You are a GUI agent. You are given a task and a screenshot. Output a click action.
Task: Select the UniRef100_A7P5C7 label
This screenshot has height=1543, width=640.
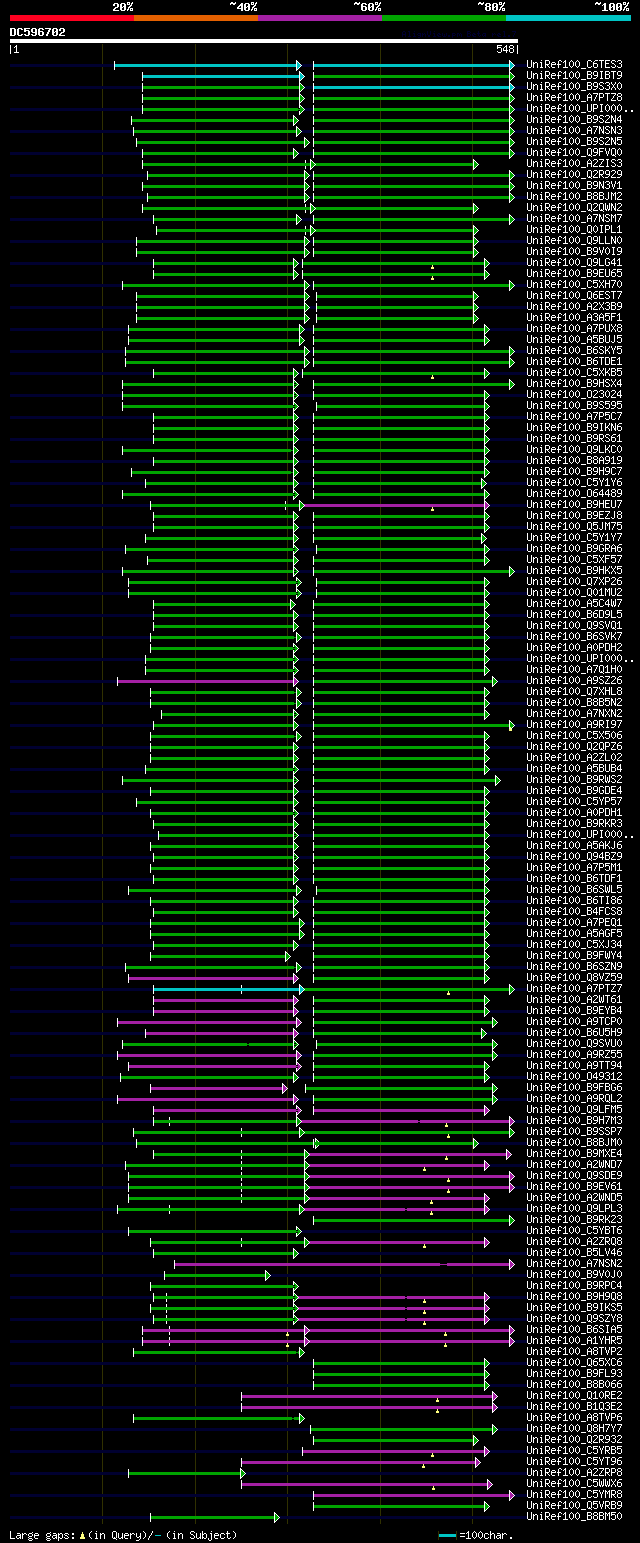click(x=574, y=417)
